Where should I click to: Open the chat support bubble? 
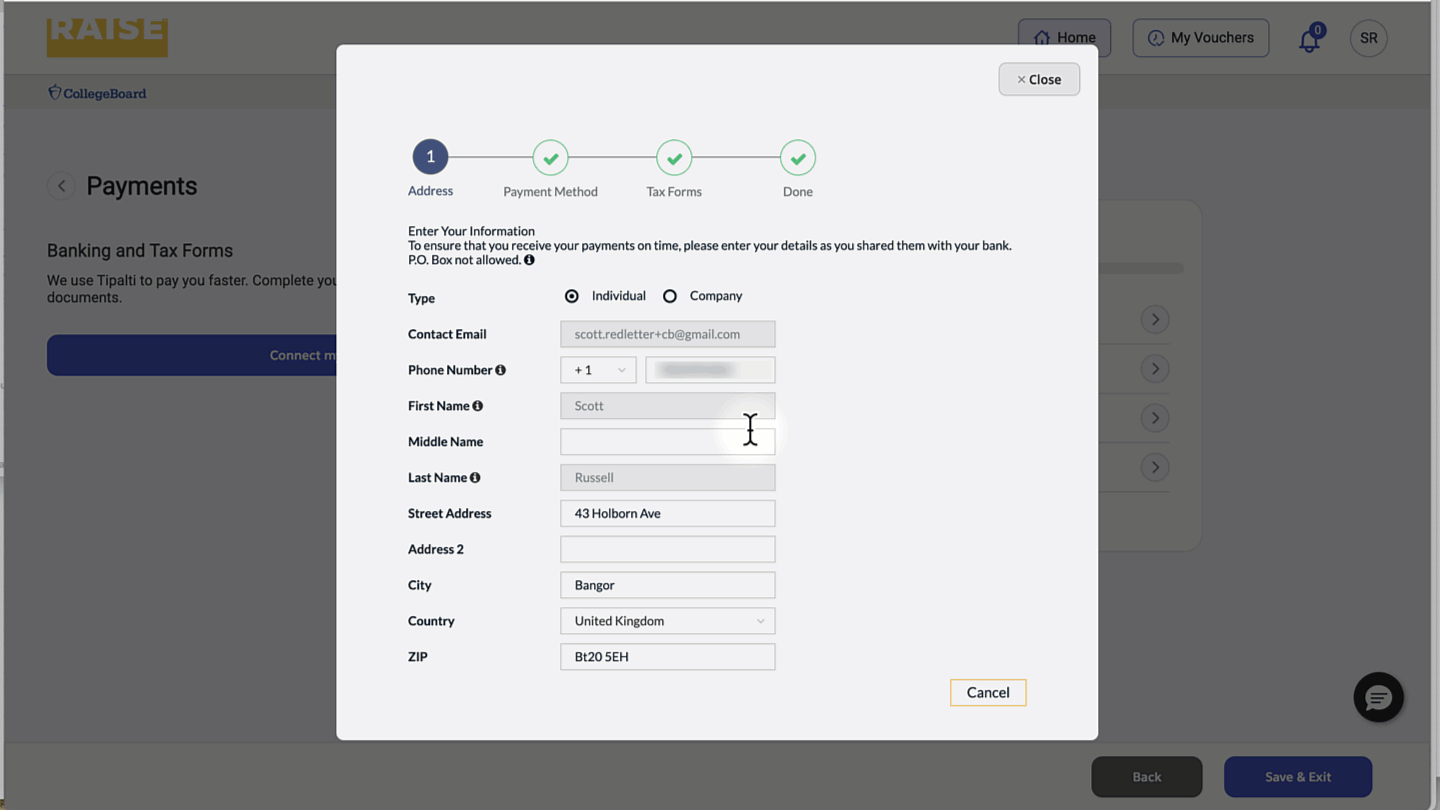(x=1378, y=697)
